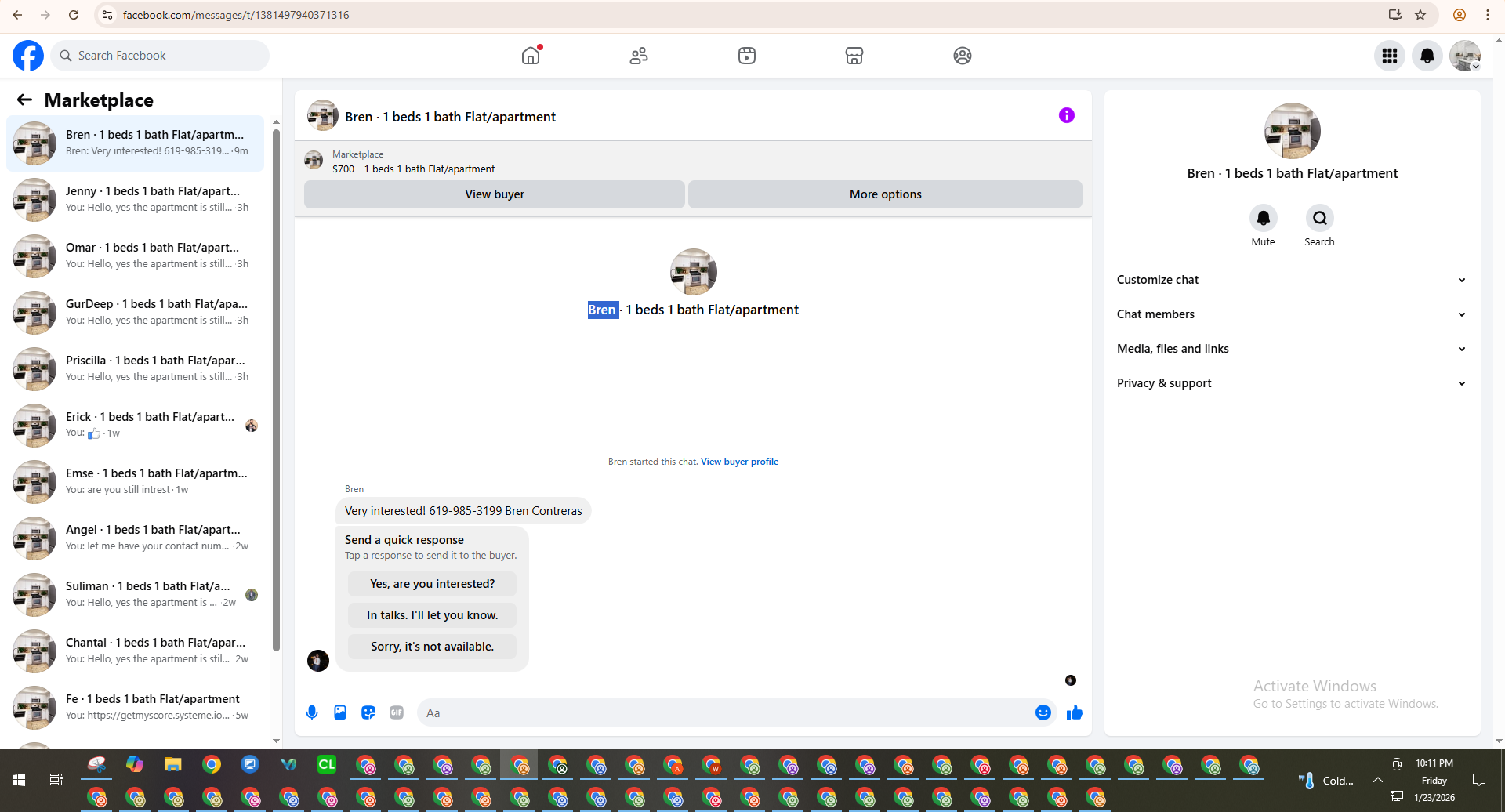Screen dimensions: 1505x812
Task: Expand Customize chat section
Action: (1292, 280)
